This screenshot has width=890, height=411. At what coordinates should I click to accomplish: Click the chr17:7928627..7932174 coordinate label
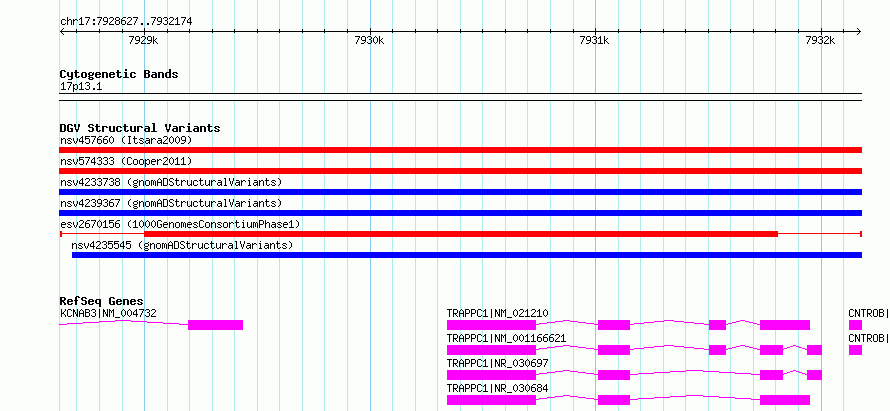[x=126, y=22]
